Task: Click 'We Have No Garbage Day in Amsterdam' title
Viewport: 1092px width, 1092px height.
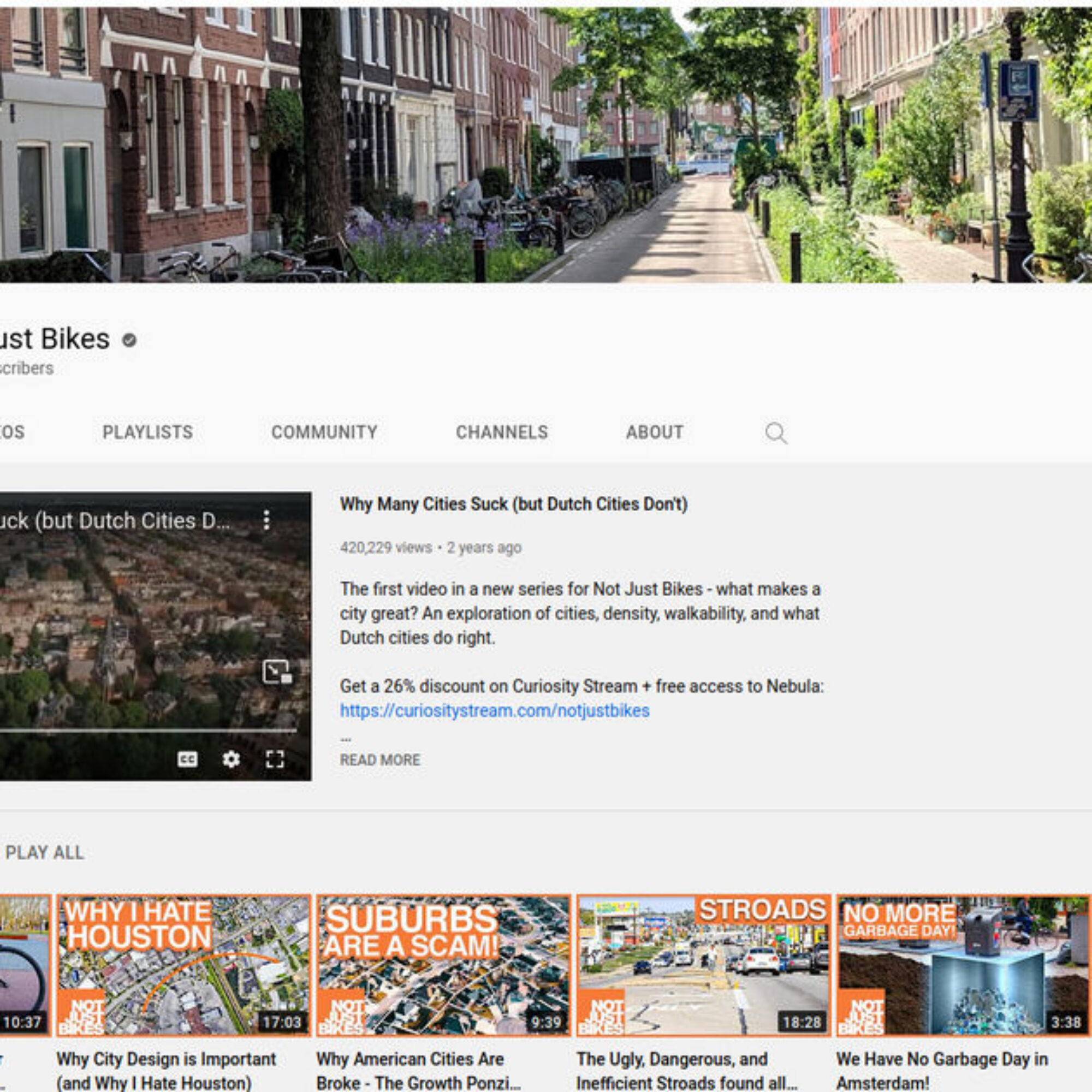Action: [942, 1071]
